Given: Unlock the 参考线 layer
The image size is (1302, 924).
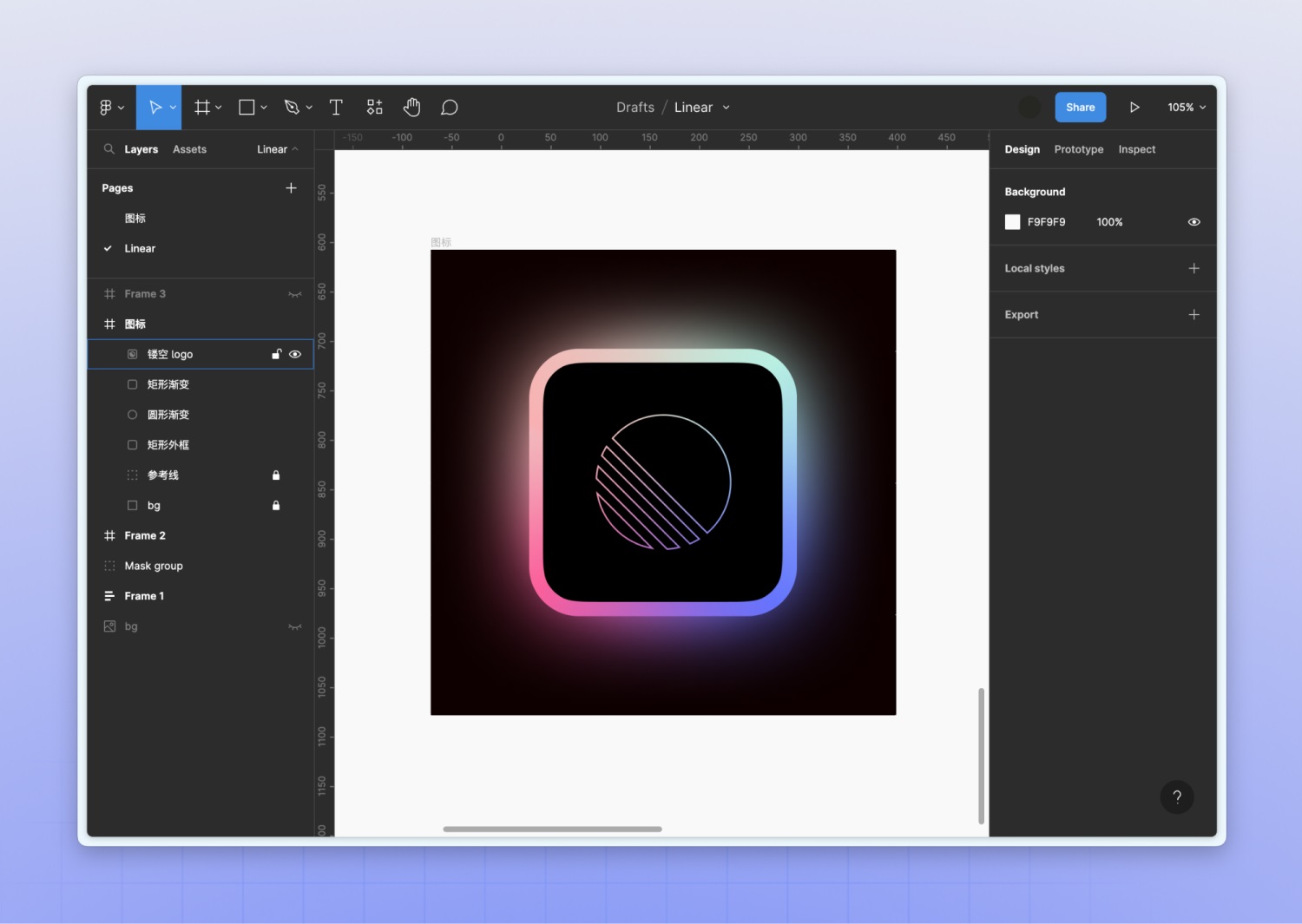Looking at the screenshot, I should point(276,475).
